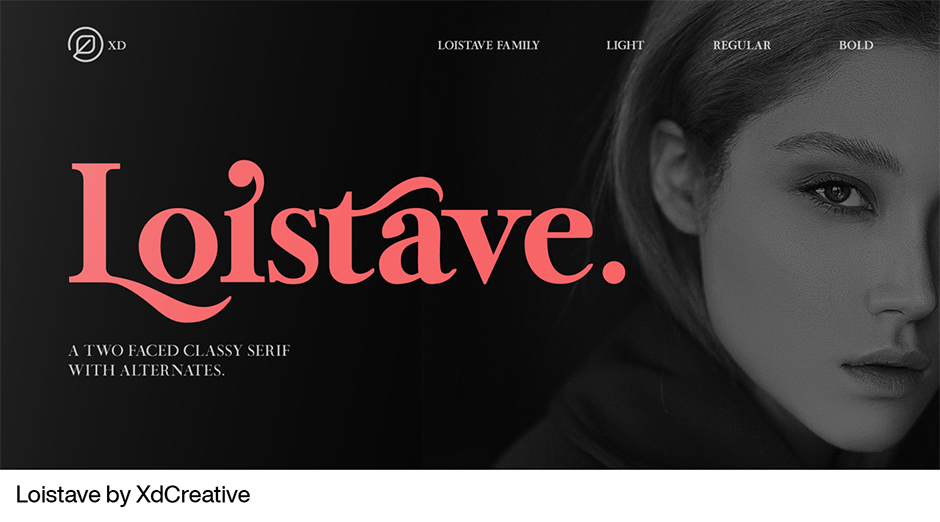The image size is (940, 522).
Task: Click the XD text beside the logo
Action: coord(117,46)
